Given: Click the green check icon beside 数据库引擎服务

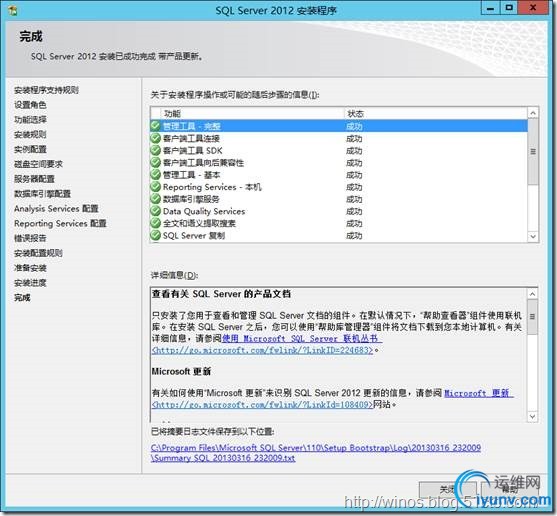Looking at the screenshot, I should (x=155, y=199).
